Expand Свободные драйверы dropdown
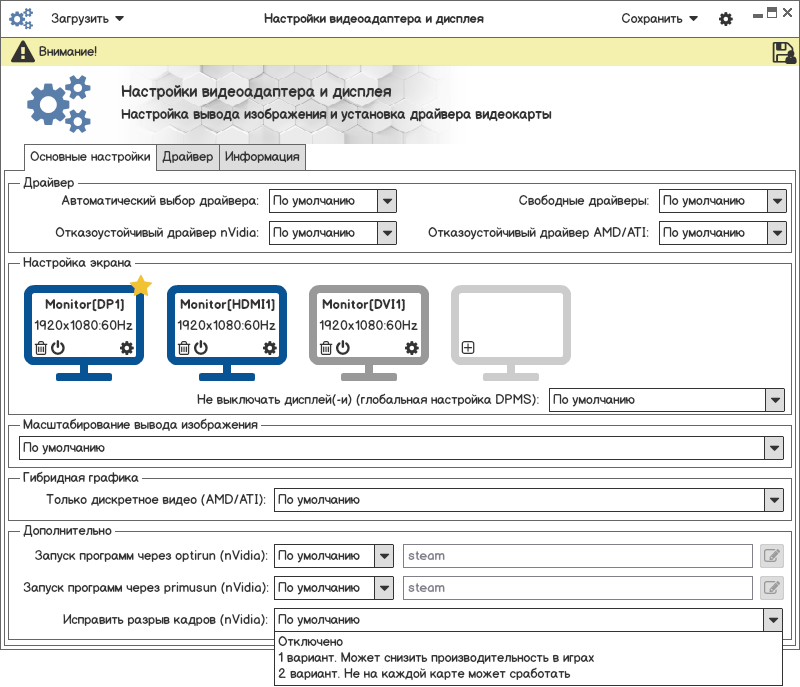 [x=722, y=201]
